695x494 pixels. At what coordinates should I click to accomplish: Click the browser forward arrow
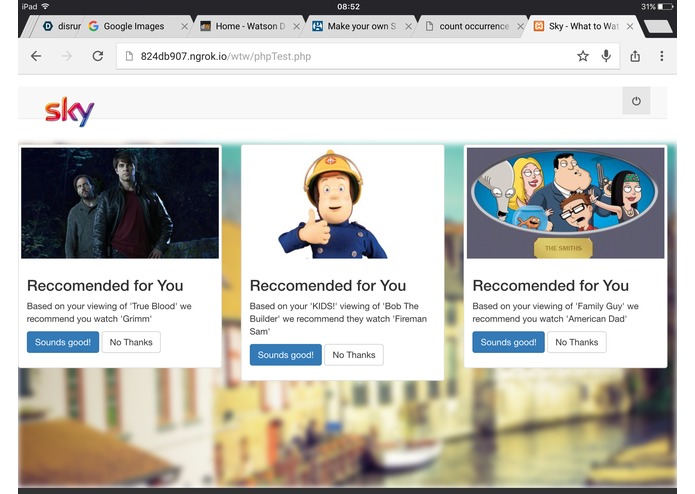point(66,56)
